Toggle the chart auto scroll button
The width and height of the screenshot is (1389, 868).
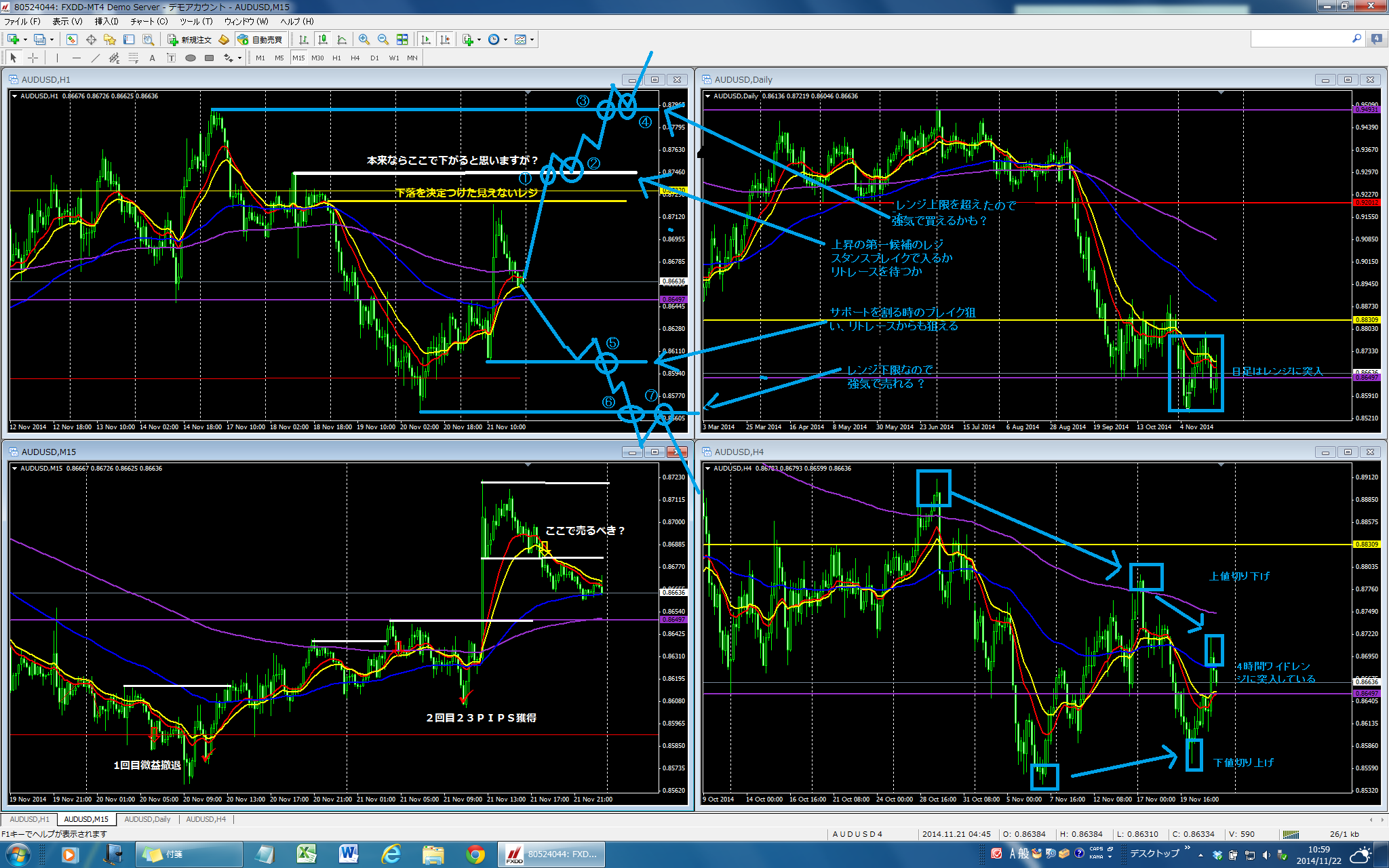[x=426, y=39]
